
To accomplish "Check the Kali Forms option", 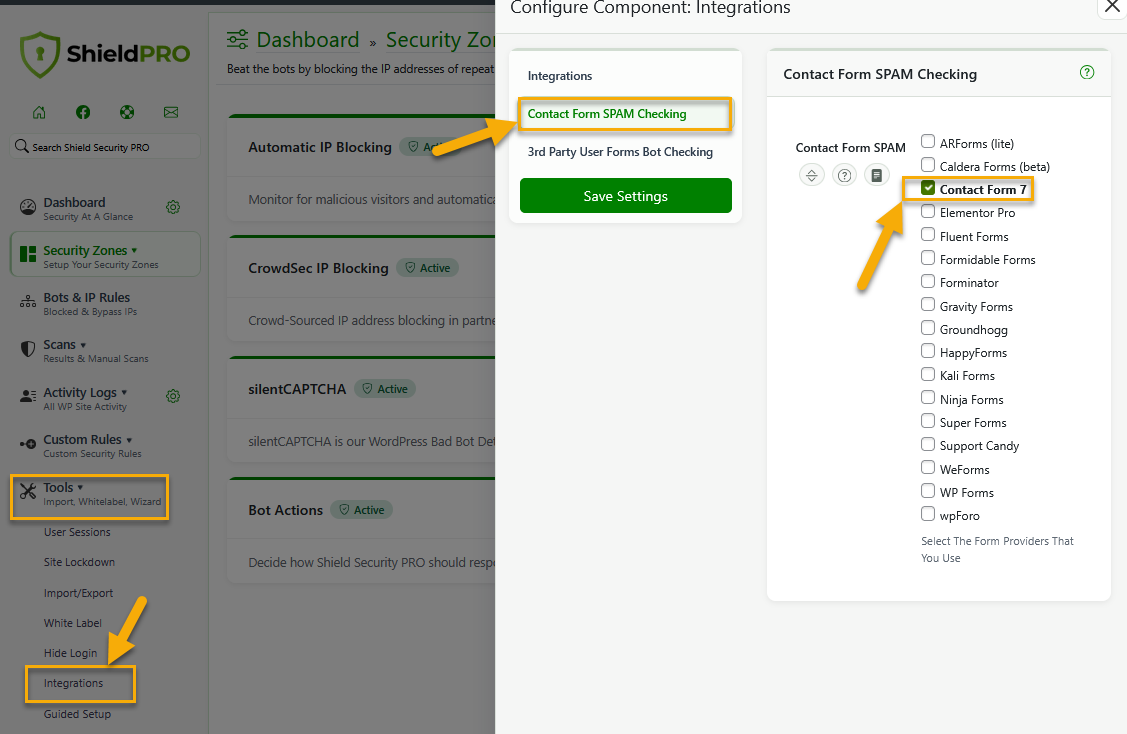I will pyautogui.click(x=928, y=375).
